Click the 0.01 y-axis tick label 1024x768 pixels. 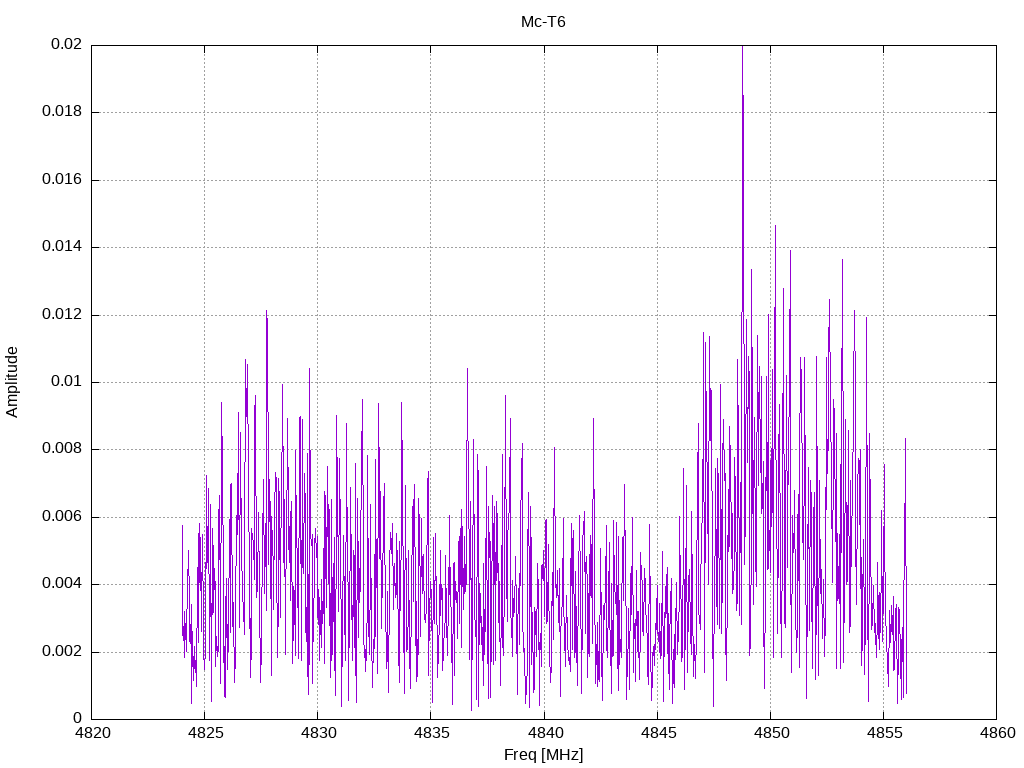67,381
